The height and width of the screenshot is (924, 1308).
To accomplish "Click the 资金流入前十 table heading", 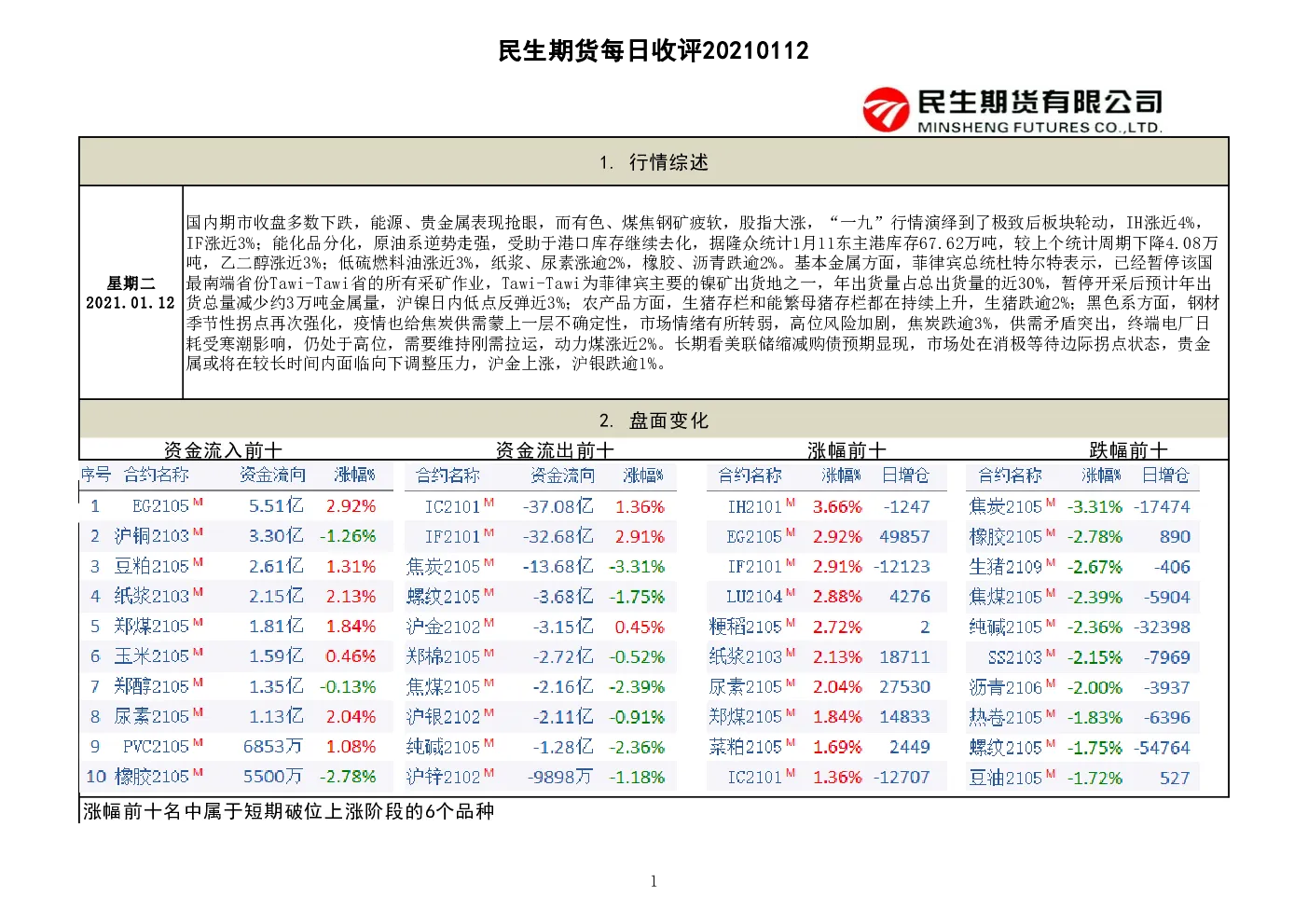I will [223, 450].
